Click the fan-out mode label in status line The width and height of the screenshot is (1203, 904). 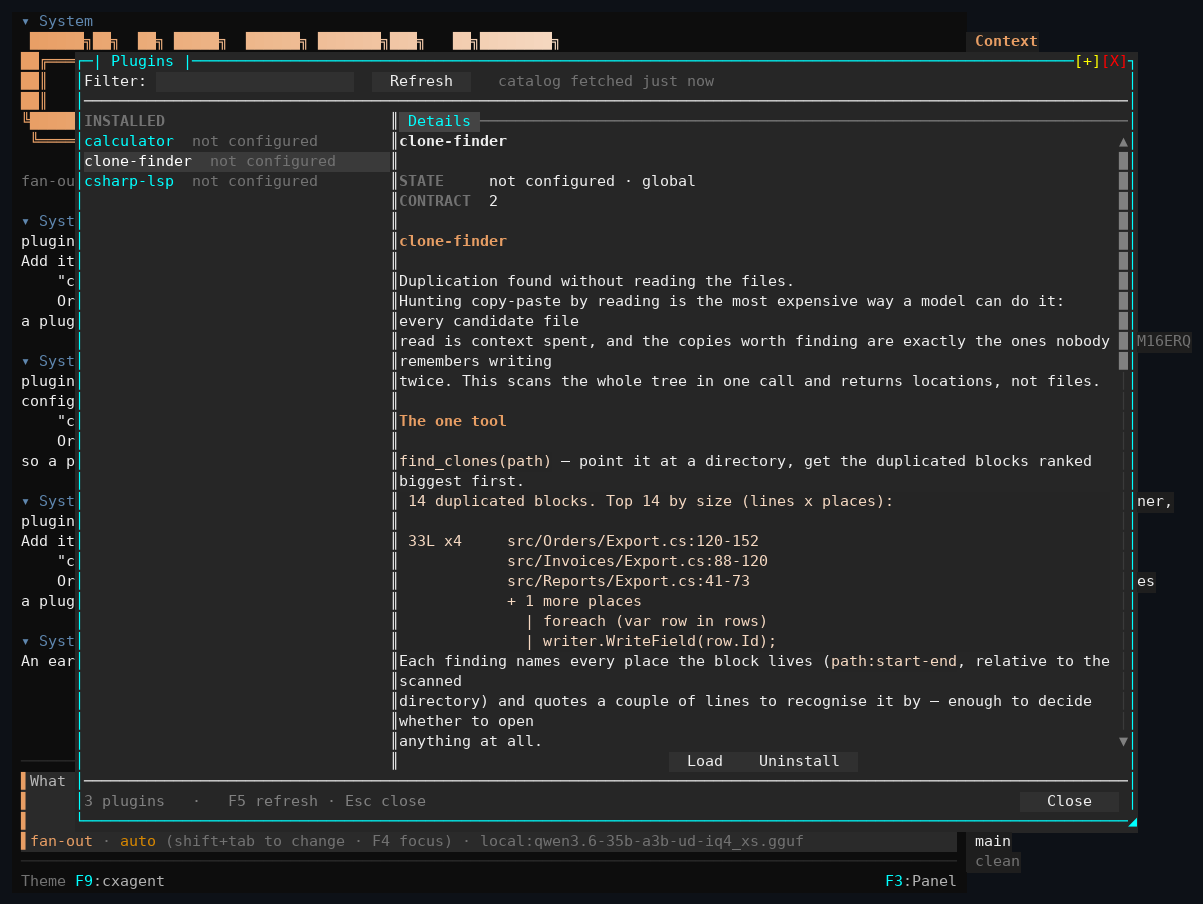tap(61, 841)
